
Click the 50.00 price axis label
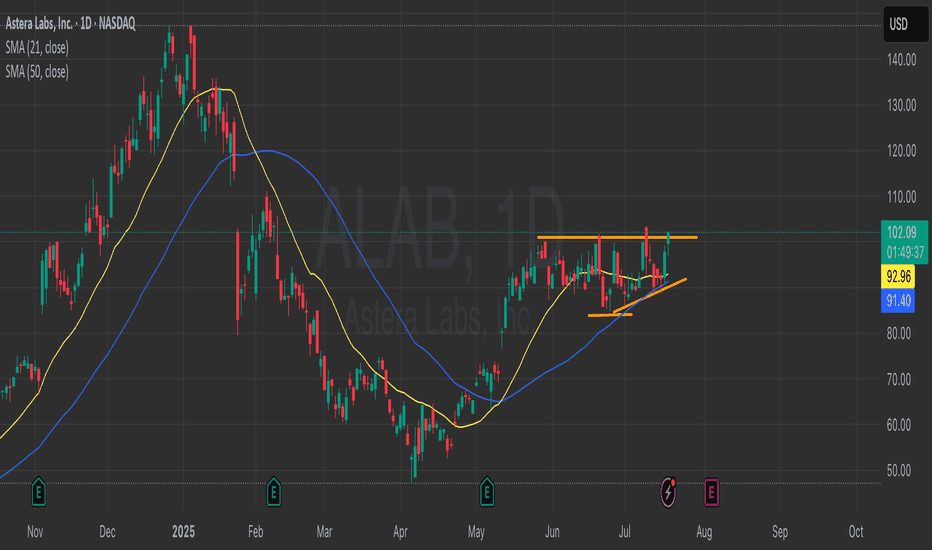click(x=899, y=470)
